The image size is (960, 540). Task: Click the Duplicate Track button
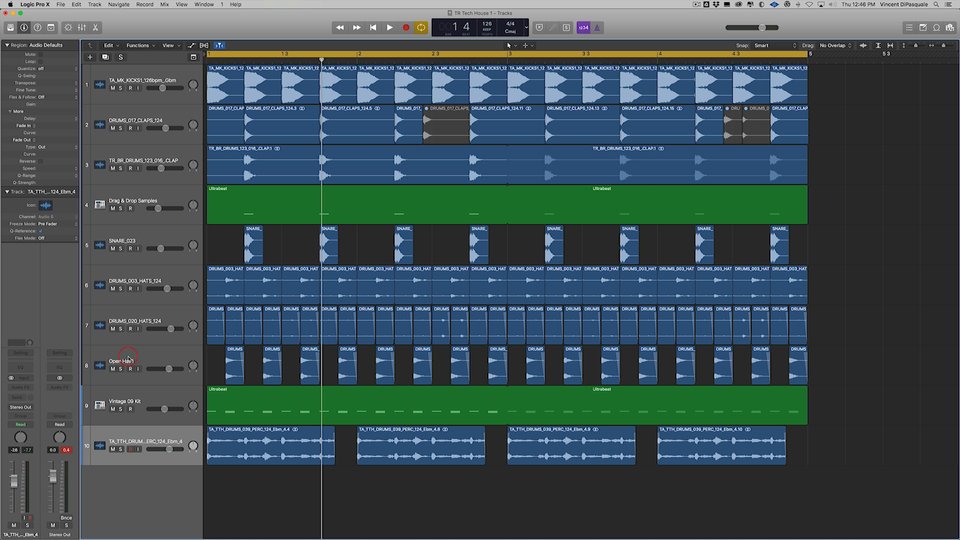pos(105,57)
